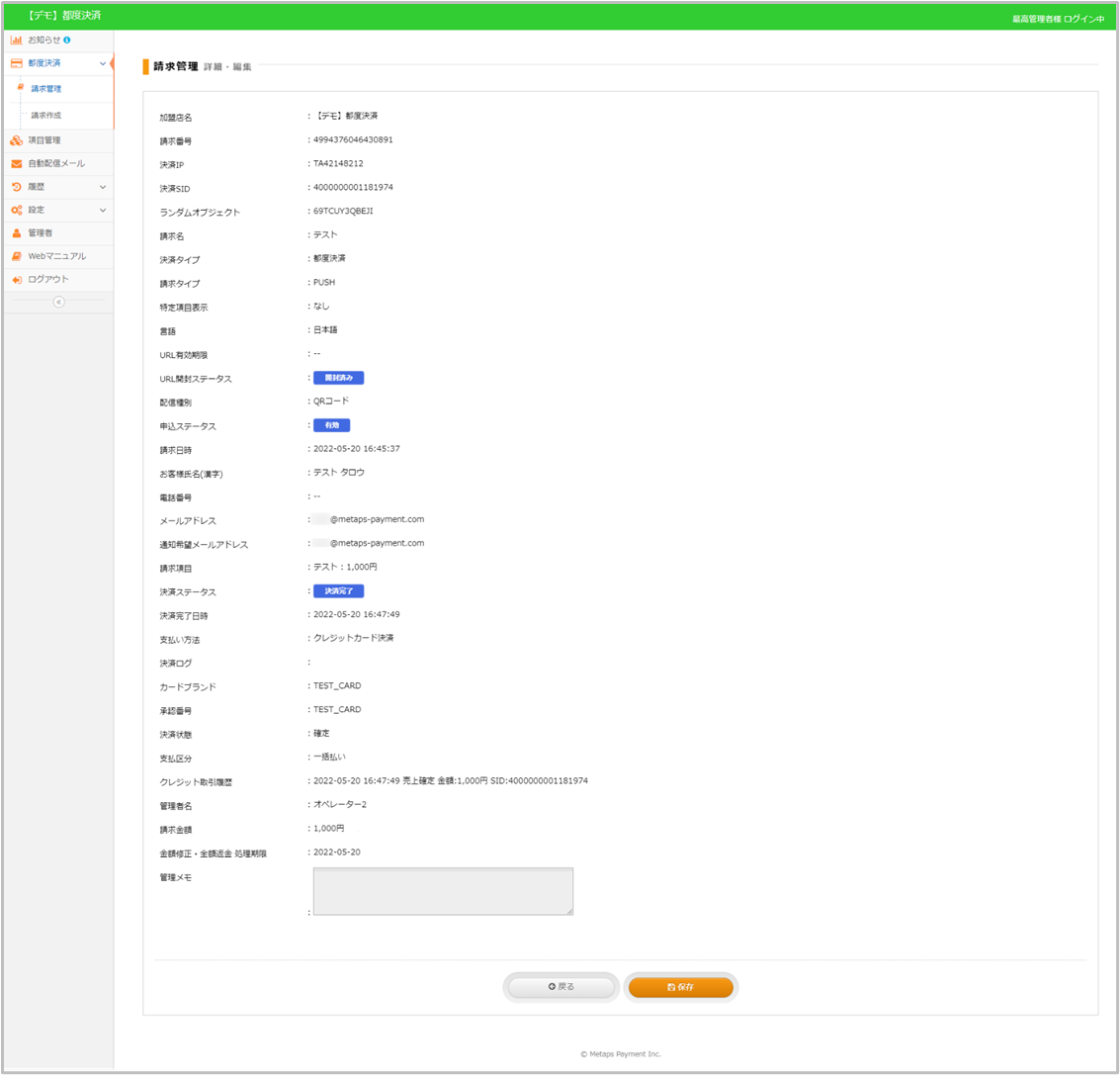This screenshot has height=1075, width=1120.
Task: Collapse the sidebar with the double-arrow button
Action: click(58, 302)
